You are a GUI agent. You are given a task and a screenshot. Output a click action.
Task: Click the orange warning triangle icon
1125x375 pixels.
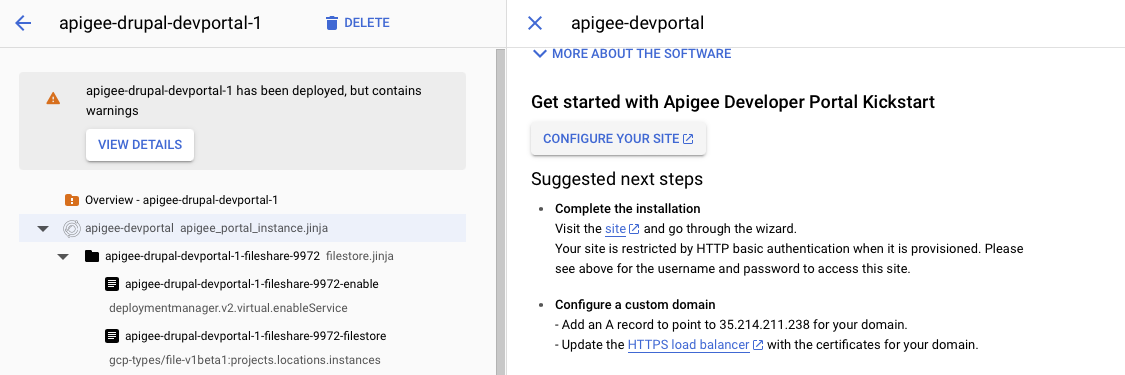coord(53,98)
